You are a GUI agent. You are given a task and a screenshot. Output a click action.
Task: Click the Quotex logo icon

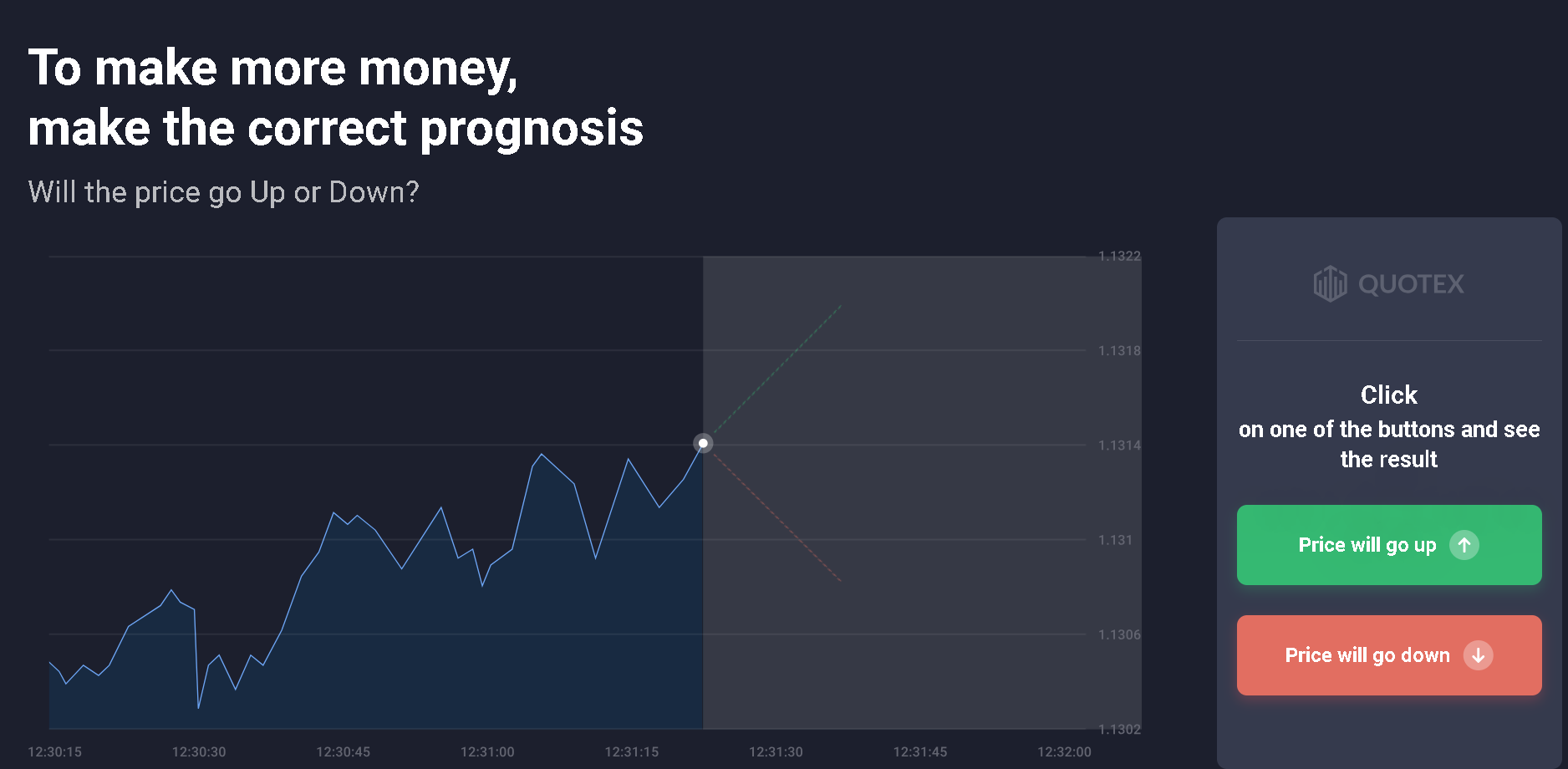tap(1330, 284)
